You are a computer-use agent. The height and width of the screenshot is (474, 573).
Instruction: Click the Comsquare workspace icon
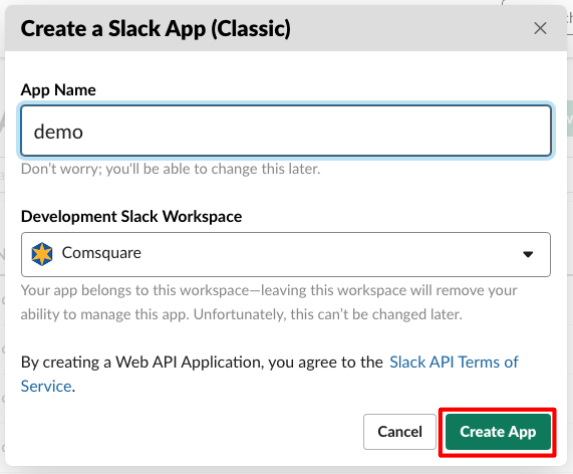pos(42,254)
